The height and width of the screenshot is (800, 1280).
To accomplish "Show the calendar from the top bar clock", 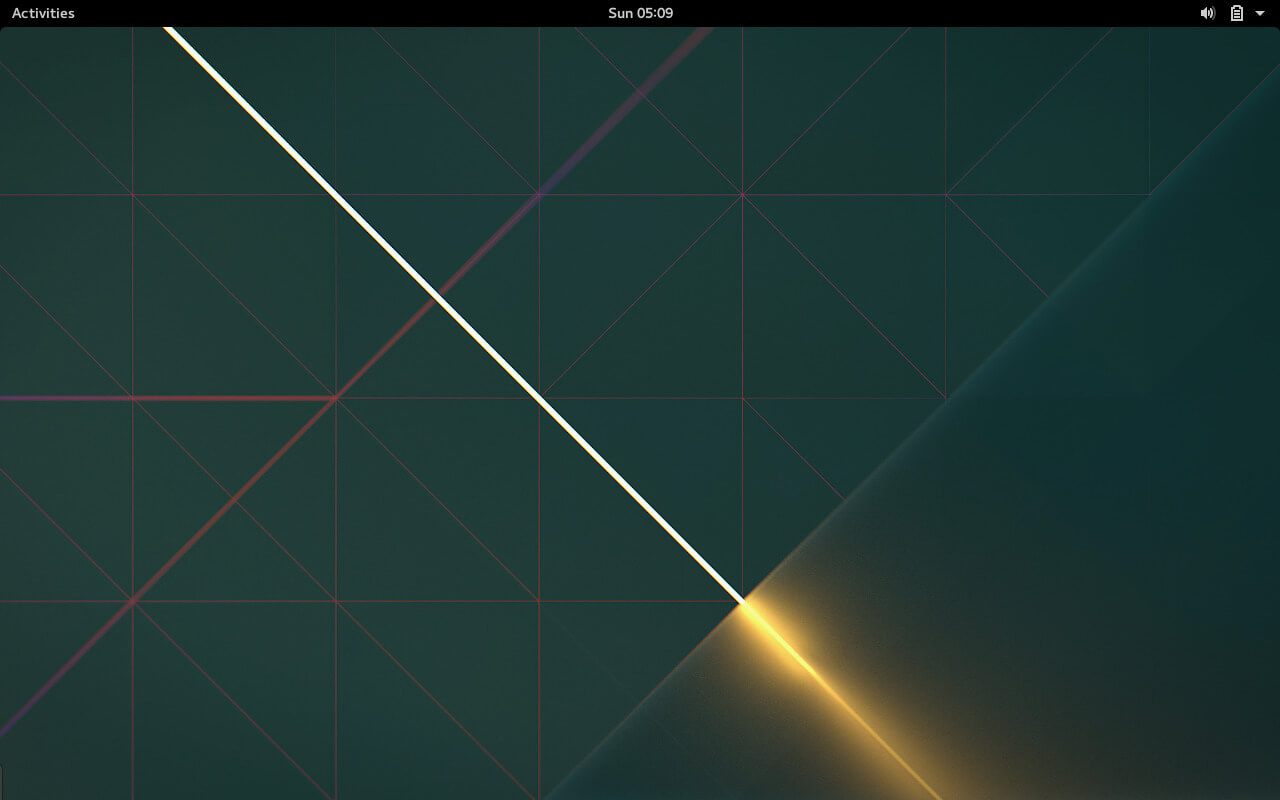I will click(640, 13).
